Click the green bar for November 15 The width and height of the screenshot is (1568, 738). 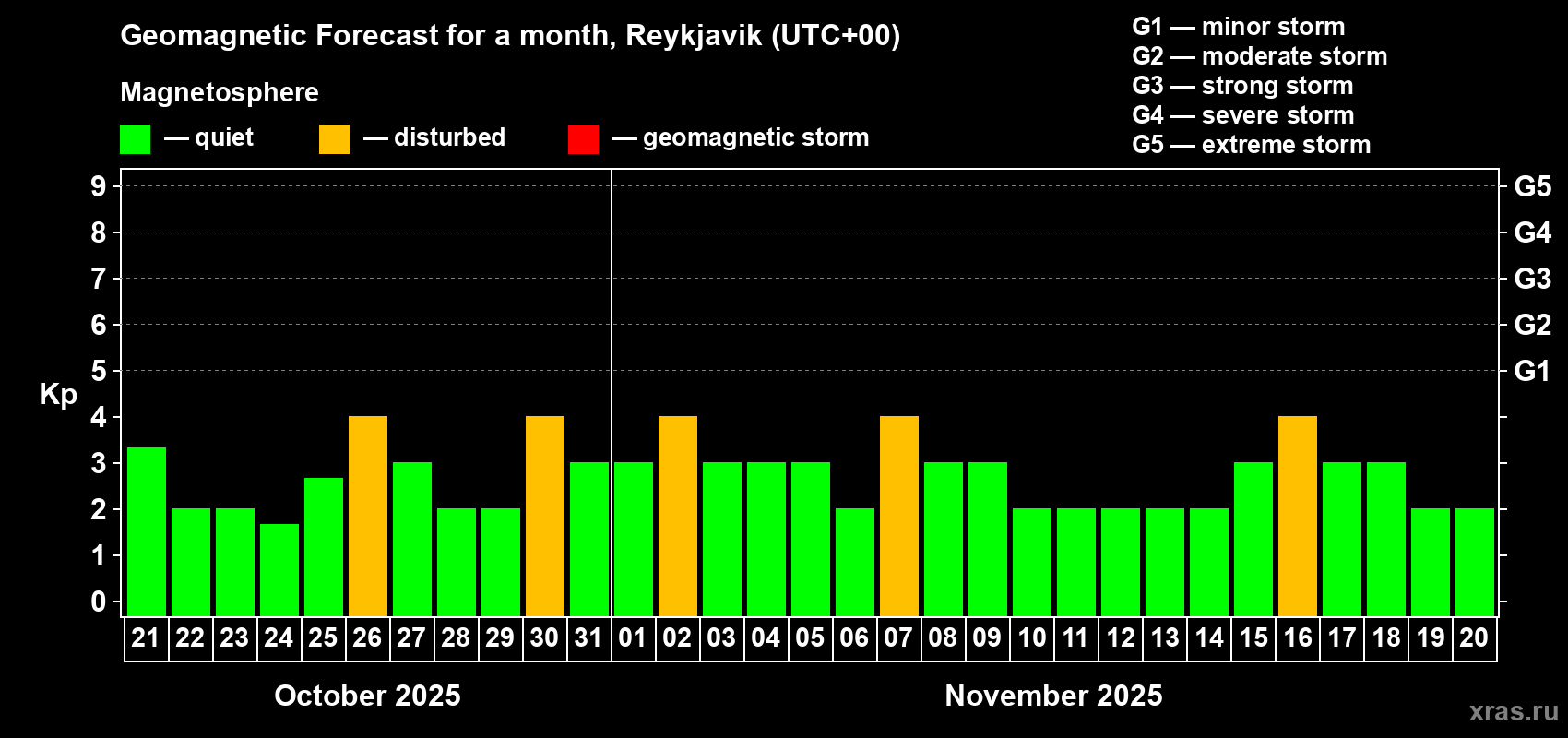pyautogui.click(x=1253, y=539)
